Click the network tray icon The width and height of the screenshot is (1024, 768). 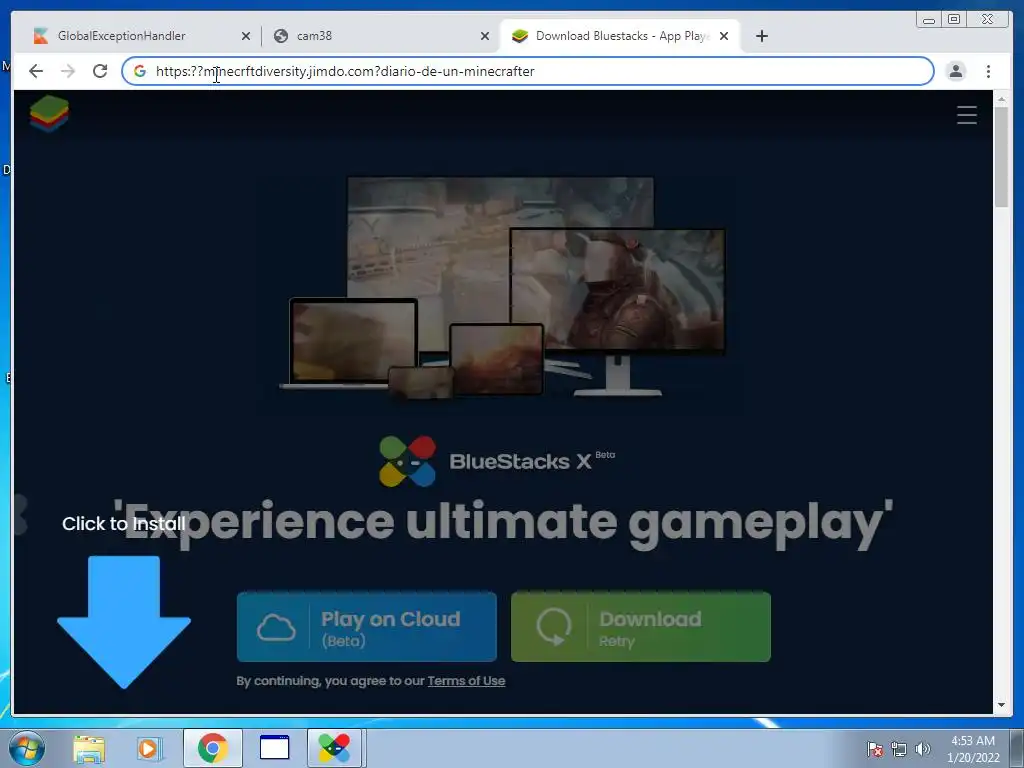pyautogui.click(x=899, y=749)
